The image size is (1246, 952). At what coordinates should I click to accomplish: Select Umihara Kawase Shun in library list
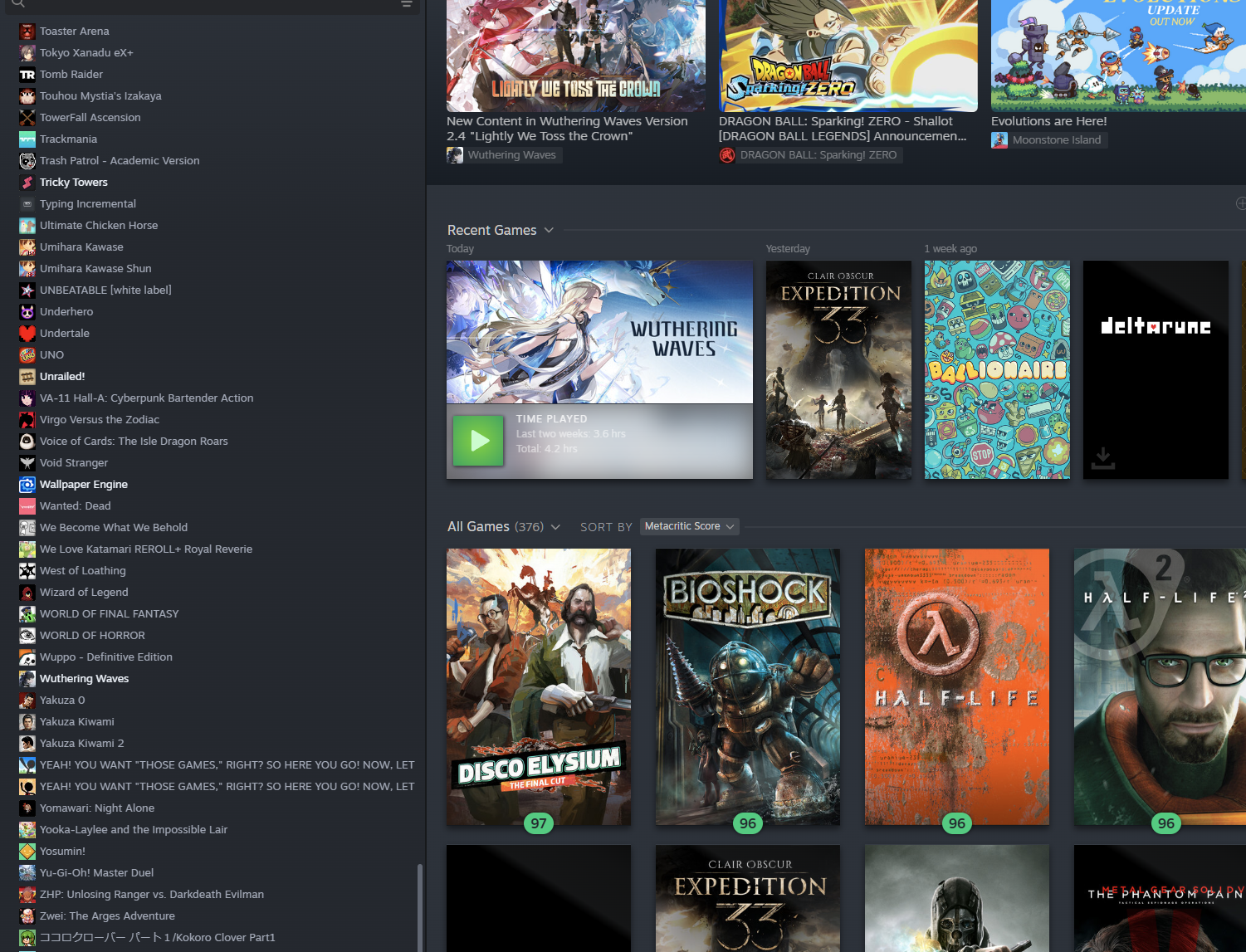click(x=95, y=269)
